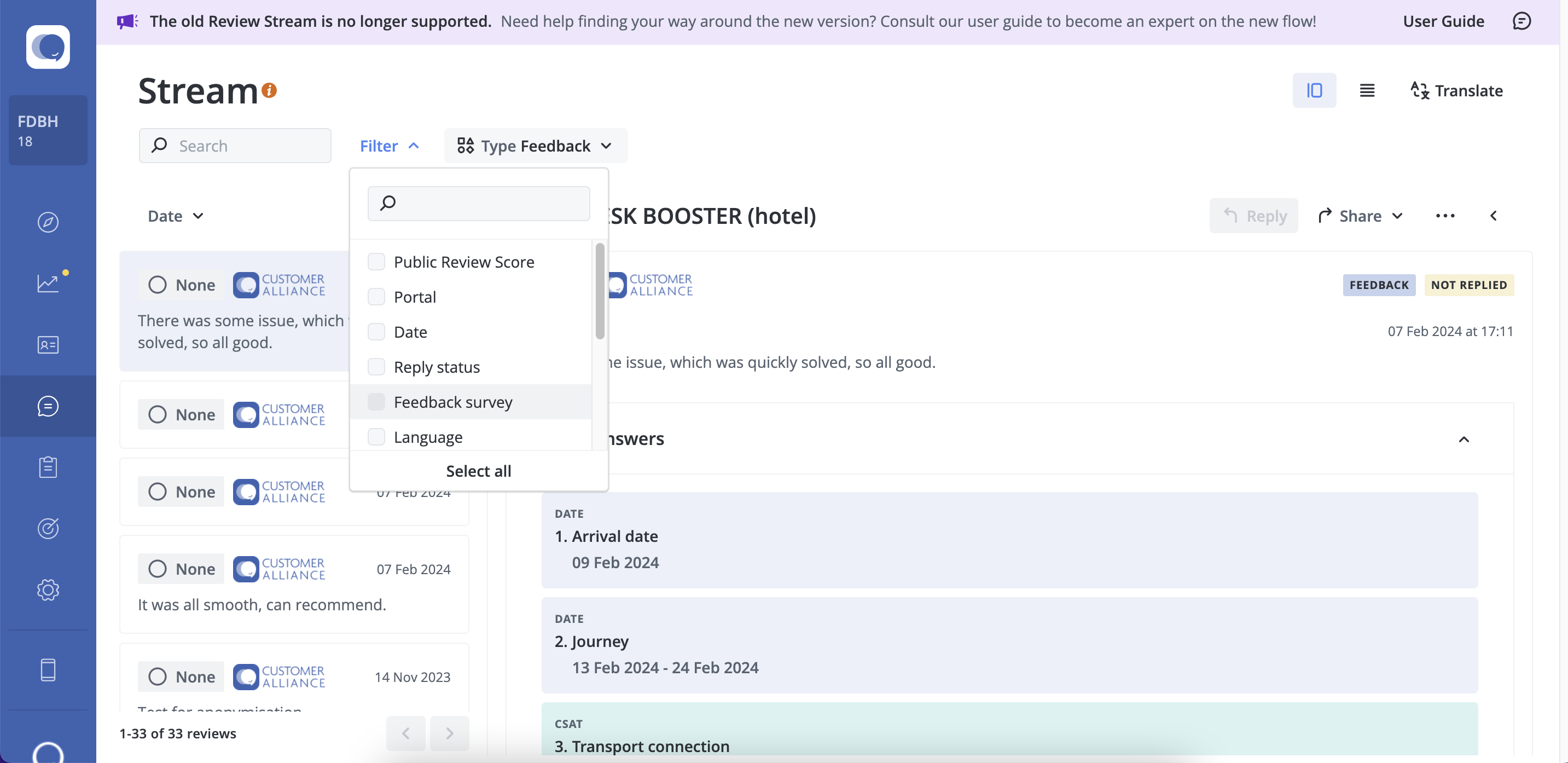This screenshot has width=1568, height=763.
Task: Click the filter list scrollbar thumb
Action: click(x=600, y=291)
